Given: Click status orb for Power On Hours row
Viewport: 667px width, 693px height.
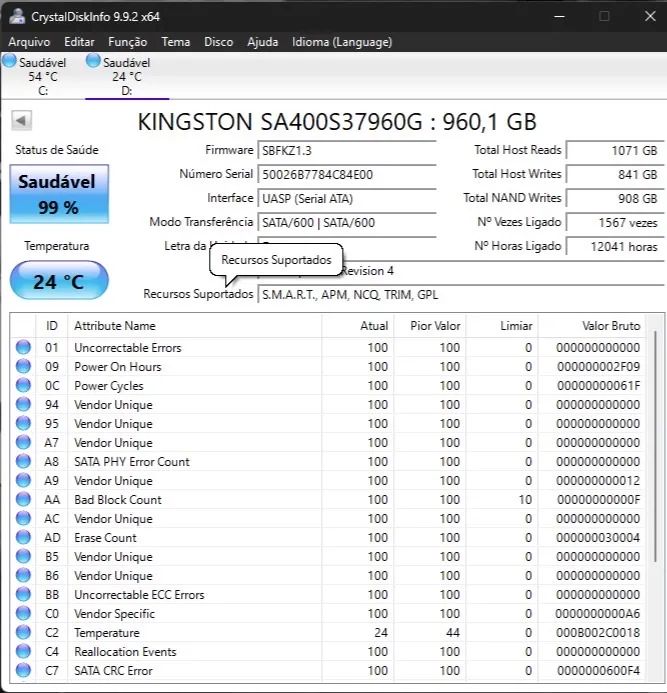Looking at the screenshot, I should (23, 366).
